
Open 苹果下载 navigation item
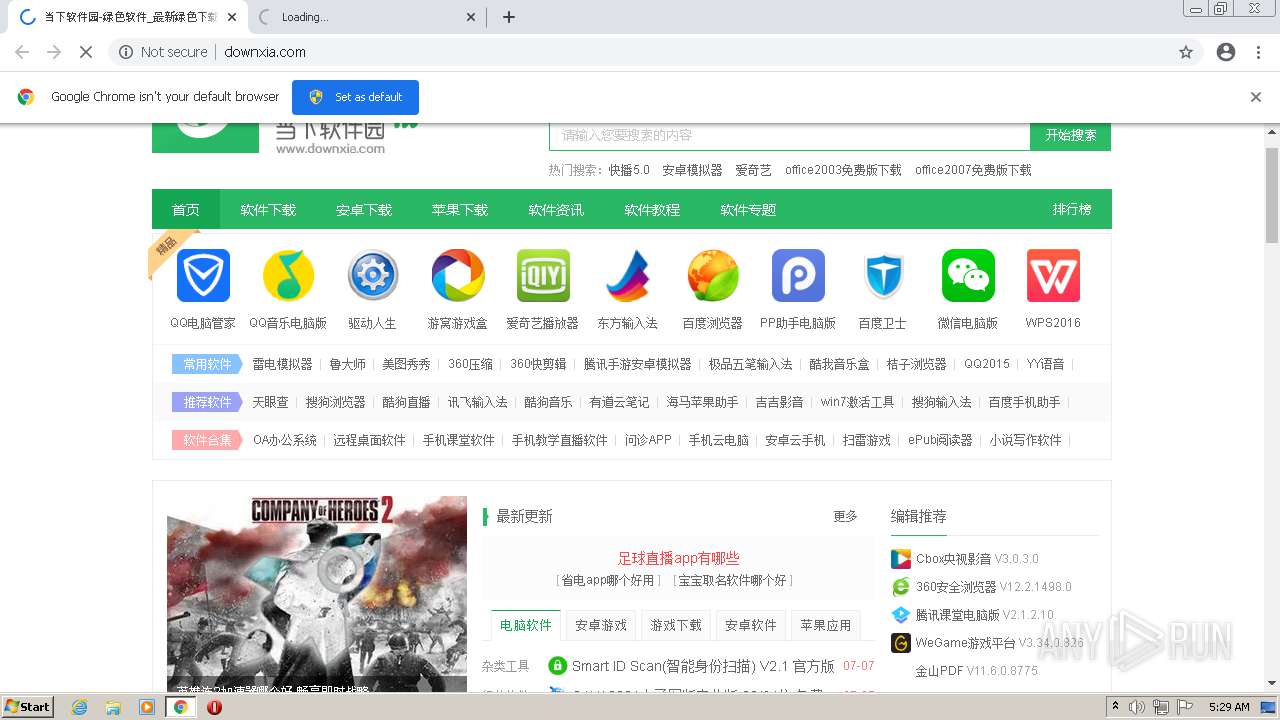pyautogui.click(x=460, y=210)
